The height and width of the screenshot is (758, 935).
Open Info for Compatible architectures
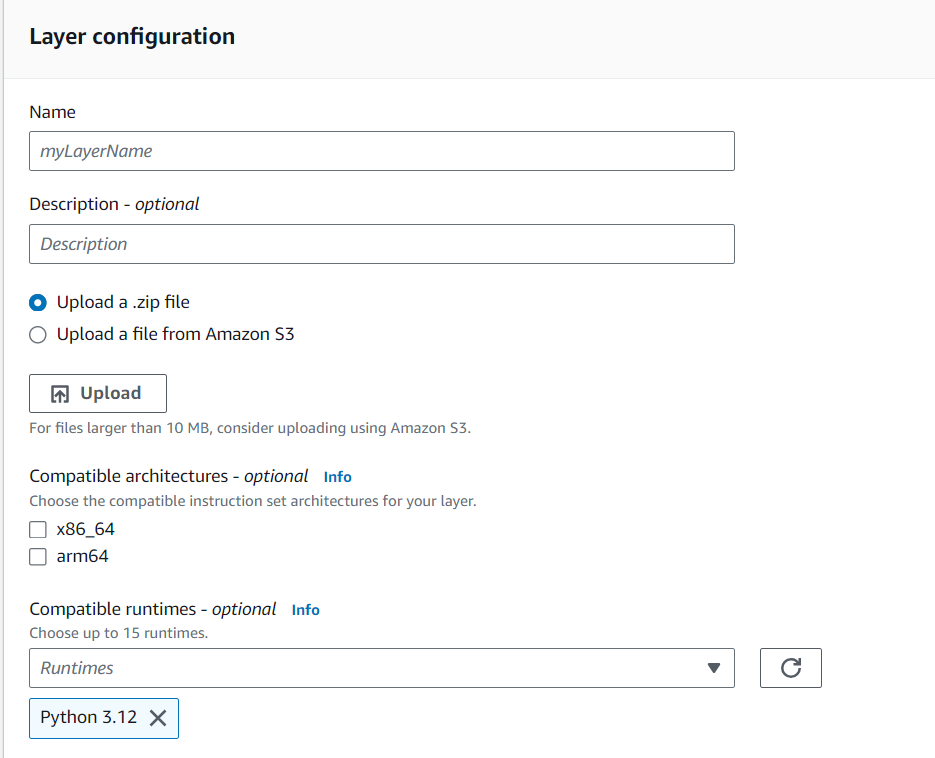[337, 477]
